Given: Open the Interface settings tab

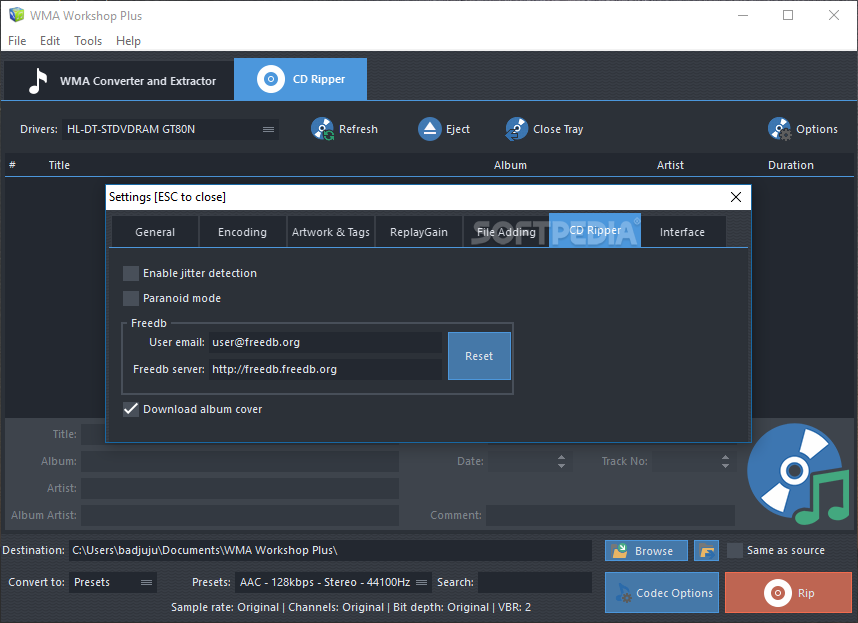Looking at the screenshot, I should coord(682,232).
